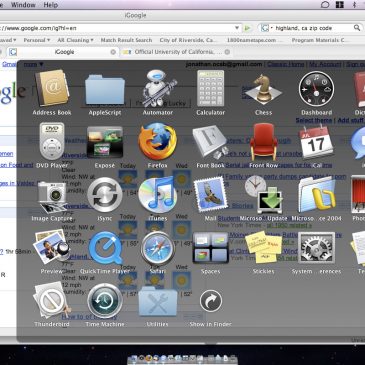Open the URL bar history dropdown arrow
The height and width of the screenshot is (365, 365).
(237, 28)
